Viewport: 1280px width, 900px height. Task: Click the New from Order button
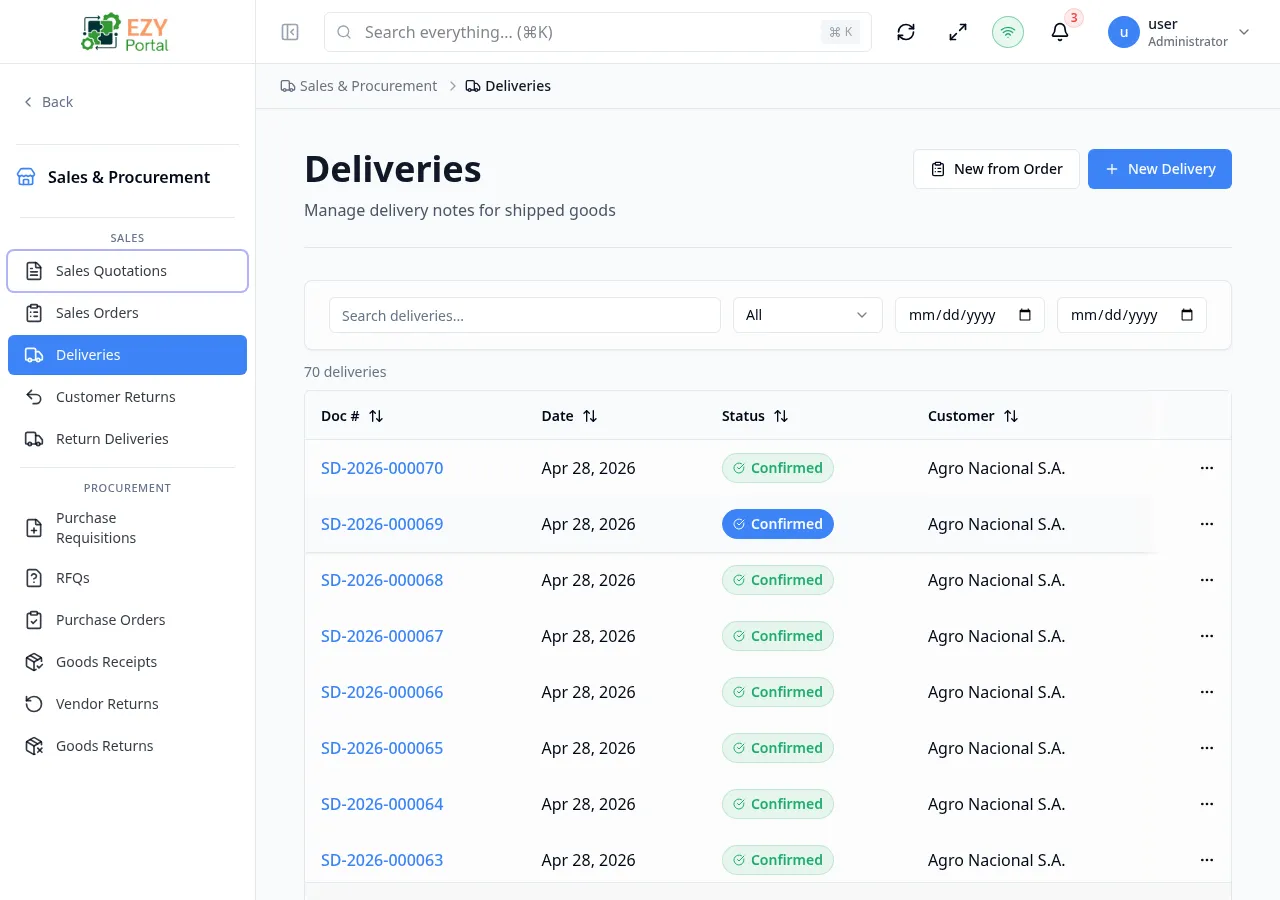tap(996, 169)
